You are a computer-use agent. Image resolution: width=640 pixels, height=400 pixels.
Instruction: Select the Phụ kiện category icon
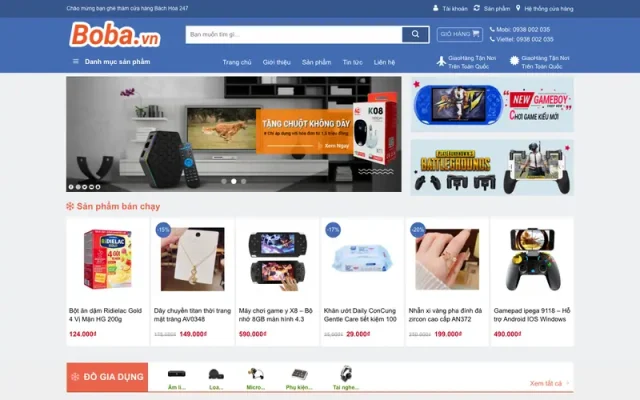click(299, 374)
